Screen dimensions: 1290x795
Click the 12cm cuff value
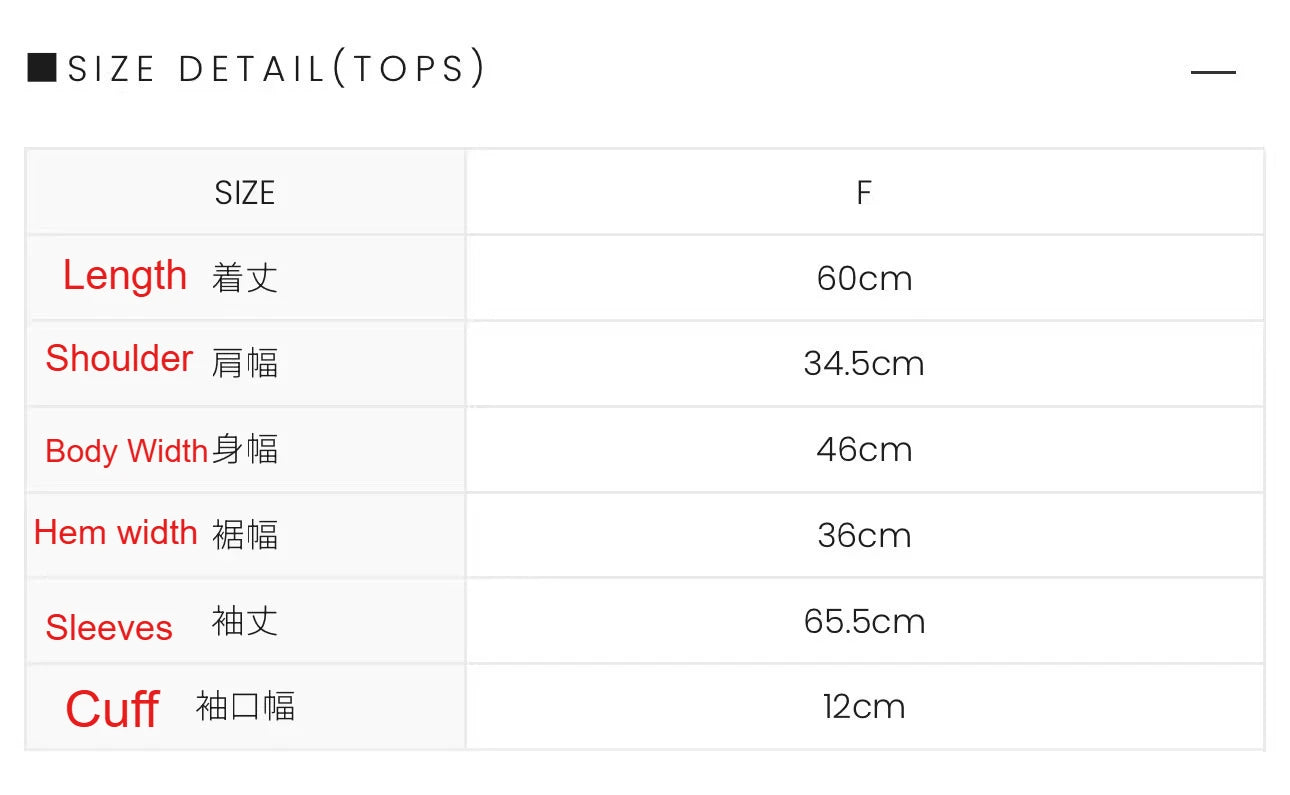864,707
